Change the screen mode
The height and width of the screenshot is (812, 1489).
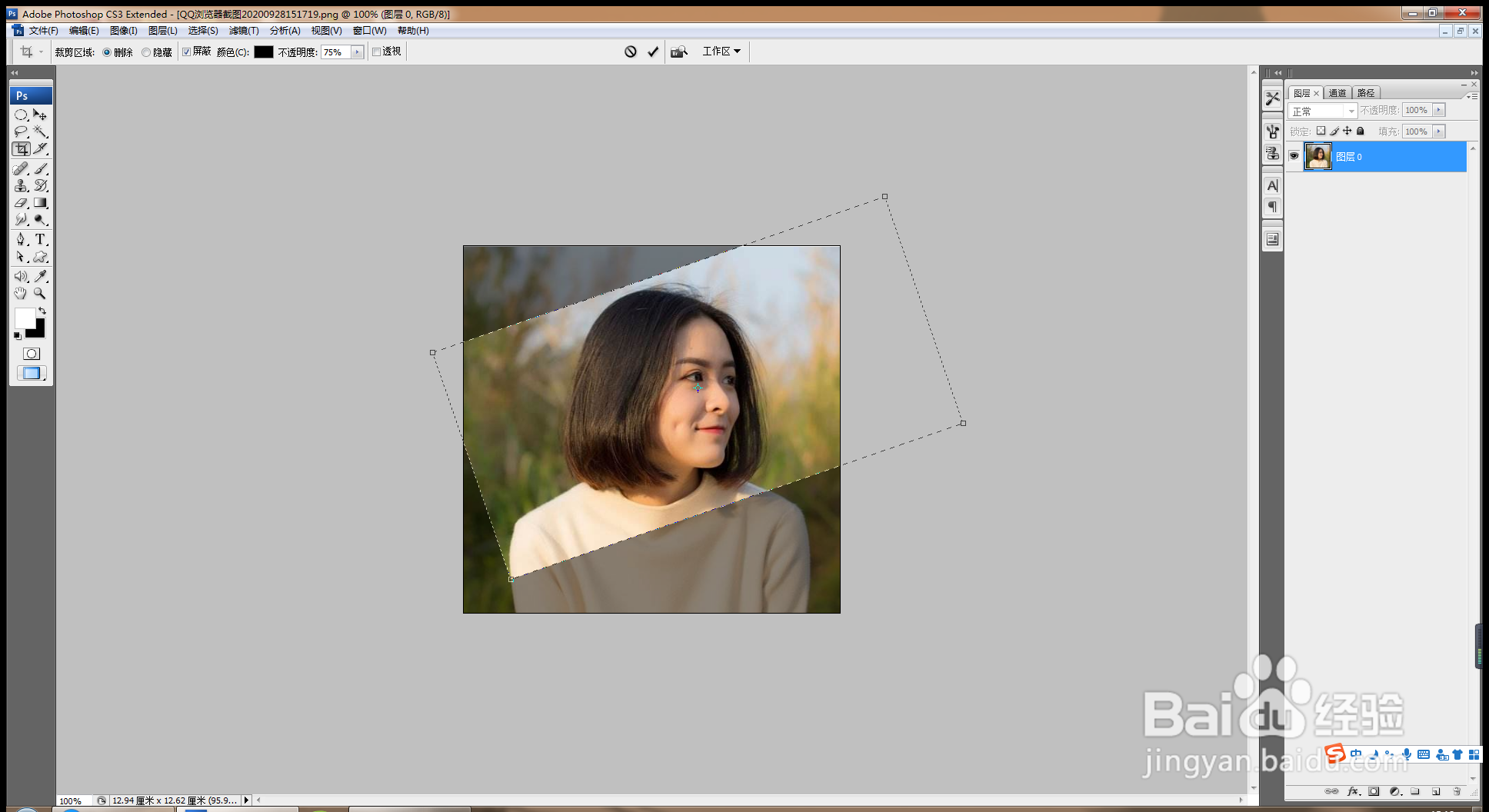(x=31, y=373)
